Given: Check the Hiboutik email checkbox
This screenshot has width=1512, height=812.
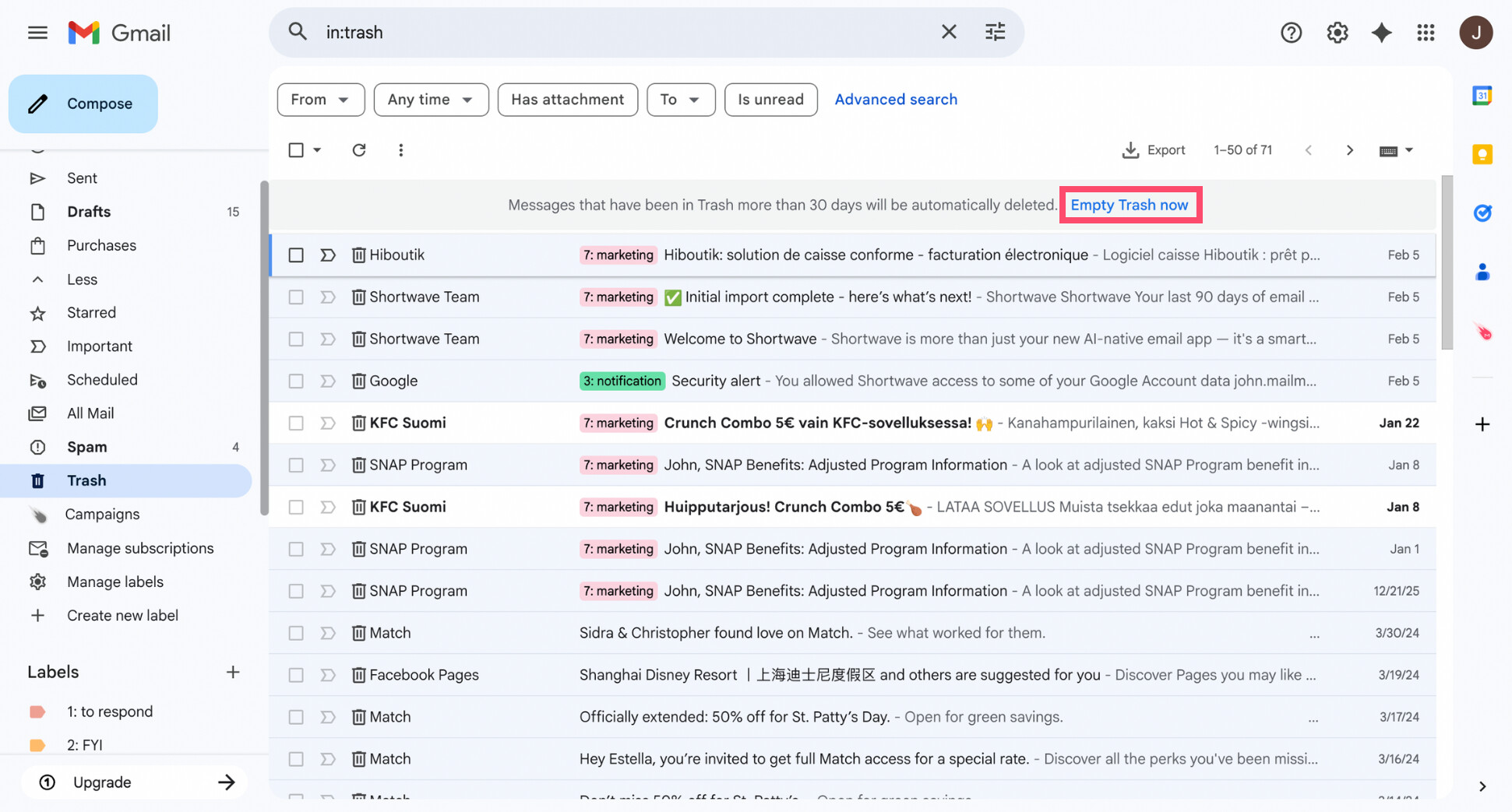Looking at the screenshot, I should [296, 255].
